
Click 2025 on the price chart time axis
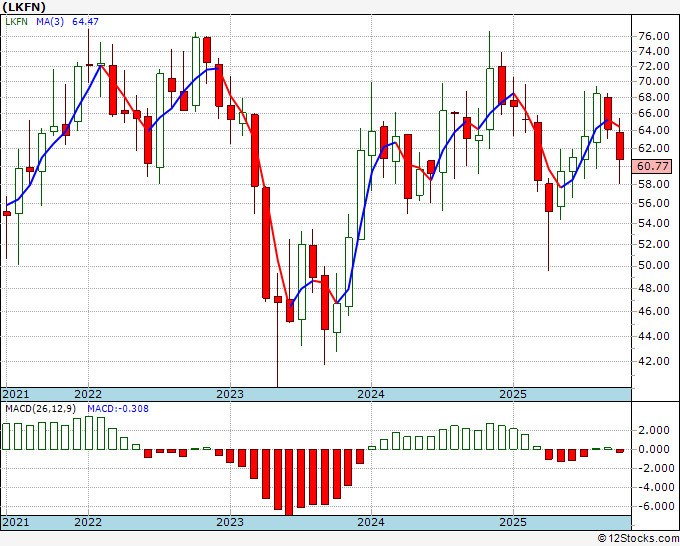[513, 394]
